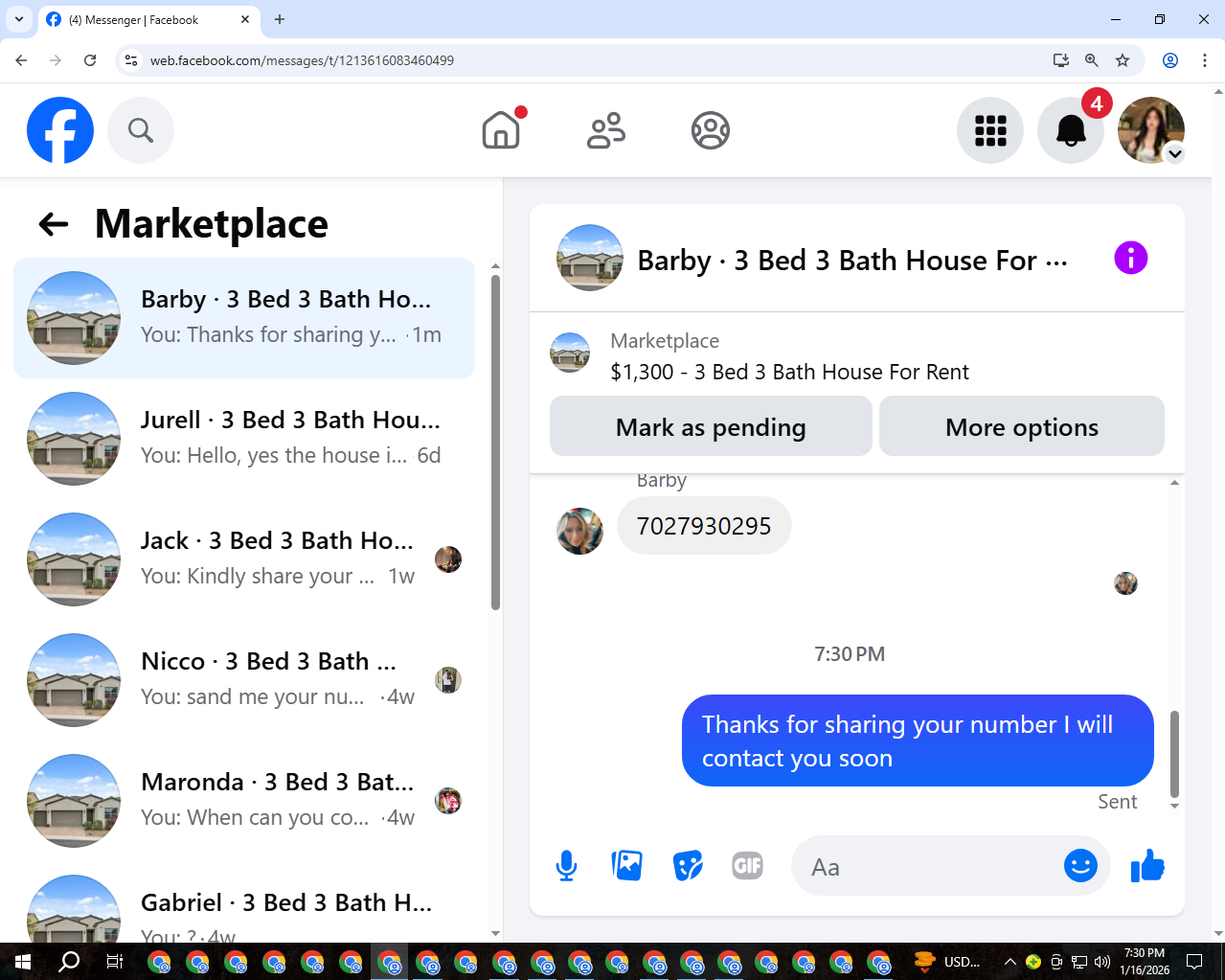This screenshot has height=980, width=1225.
Task: Click the conversation list scroll-up arrow
Action: pos(495,266)
